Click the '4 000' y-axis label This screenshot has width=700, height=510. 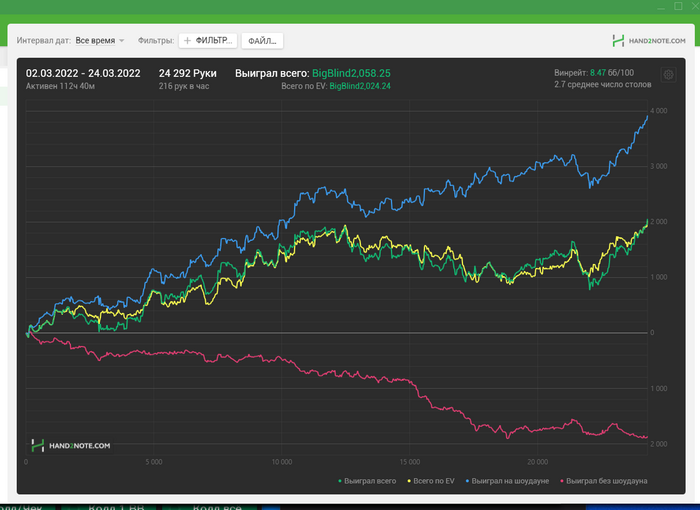pos(658,111)
